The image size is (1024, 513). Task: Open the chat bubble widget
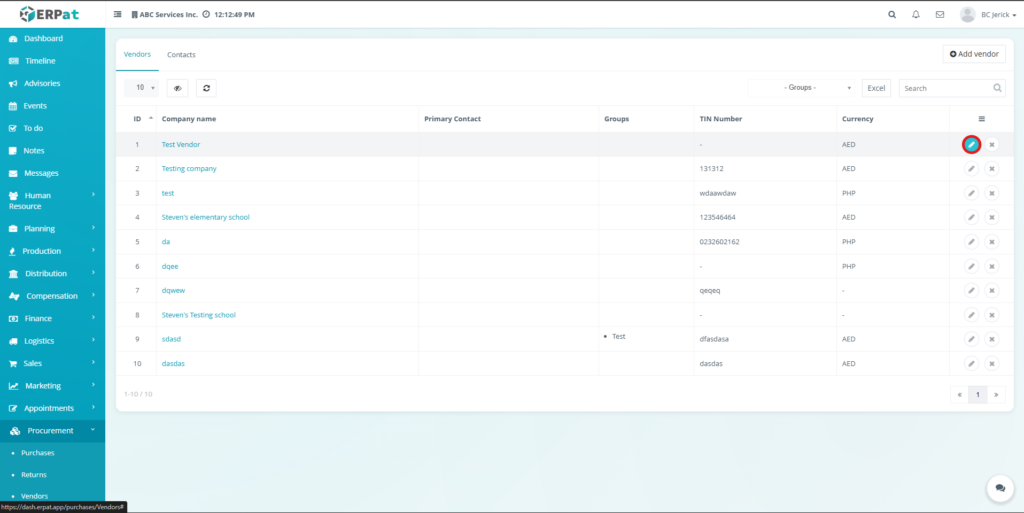tap(999, 487)
